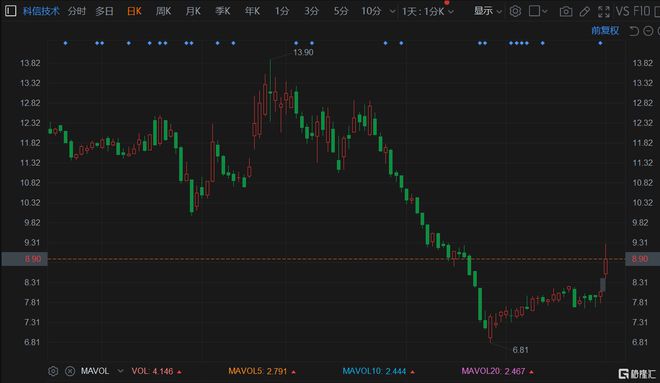Viewport: 660px width, 383px height.
Task: Toggle the left sidebar panel icon
Action: [11, 11]
